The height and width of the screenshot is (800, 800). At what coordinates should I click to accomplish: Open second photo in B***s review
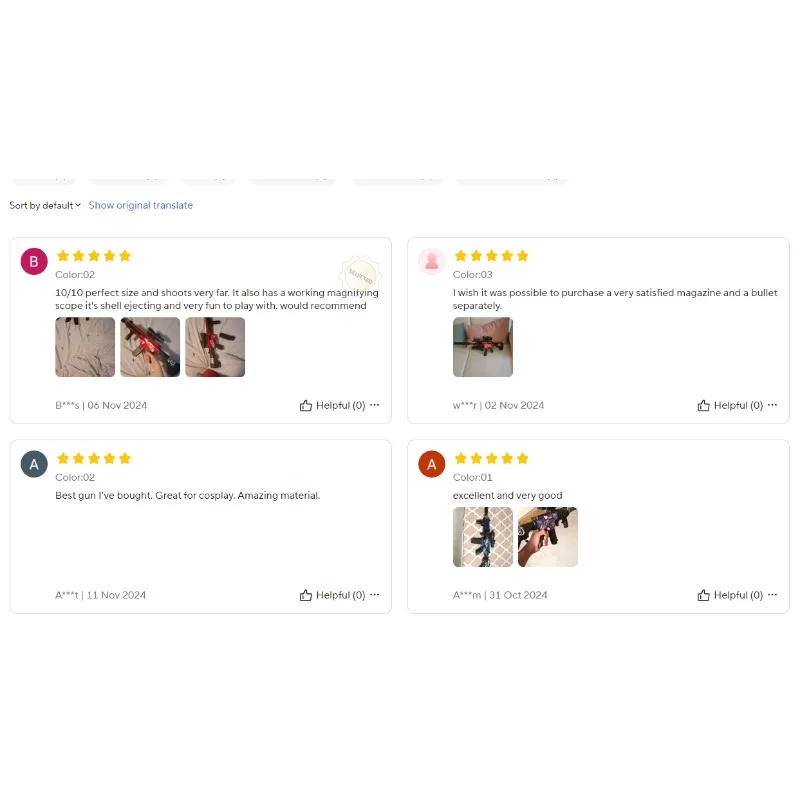click(x=150, y=347)
